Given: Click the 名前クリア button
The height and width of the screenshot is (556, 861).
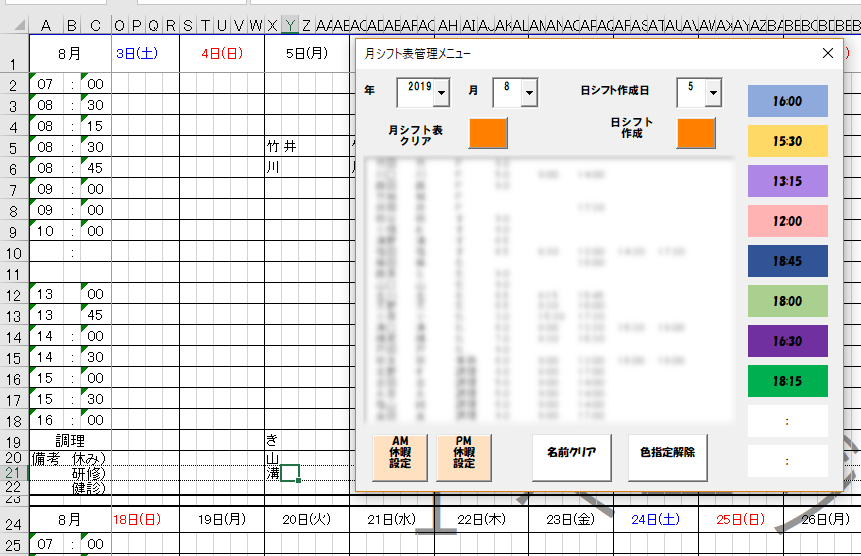Looking at the screenshot, I should click(571, 457).
